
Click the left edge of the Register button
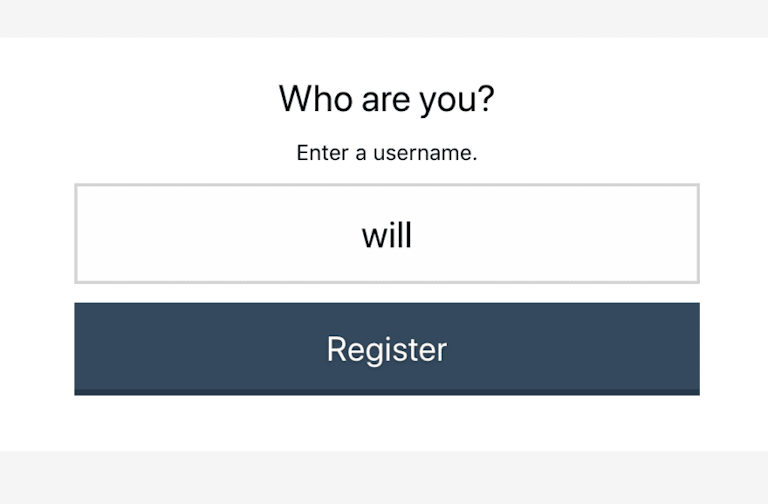(86, 349)
